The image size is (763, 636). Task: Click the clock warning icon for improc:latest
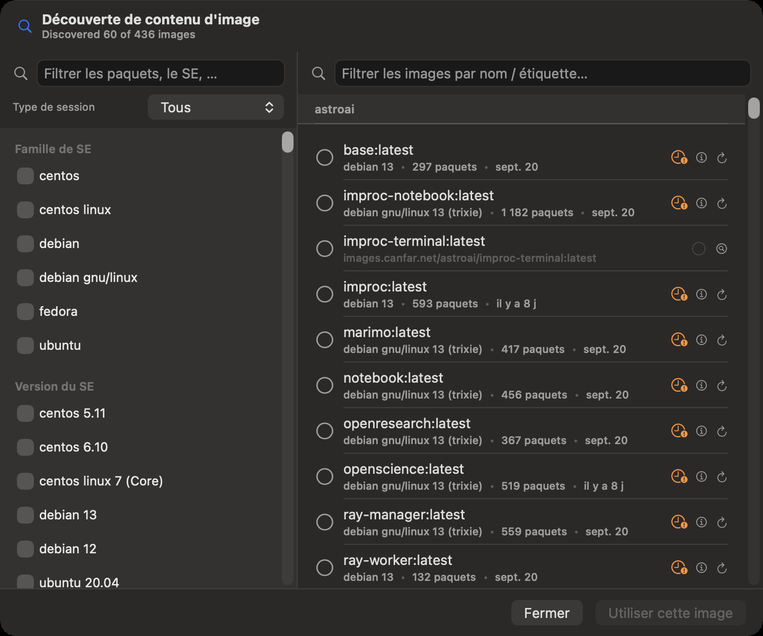pos(679,294)
